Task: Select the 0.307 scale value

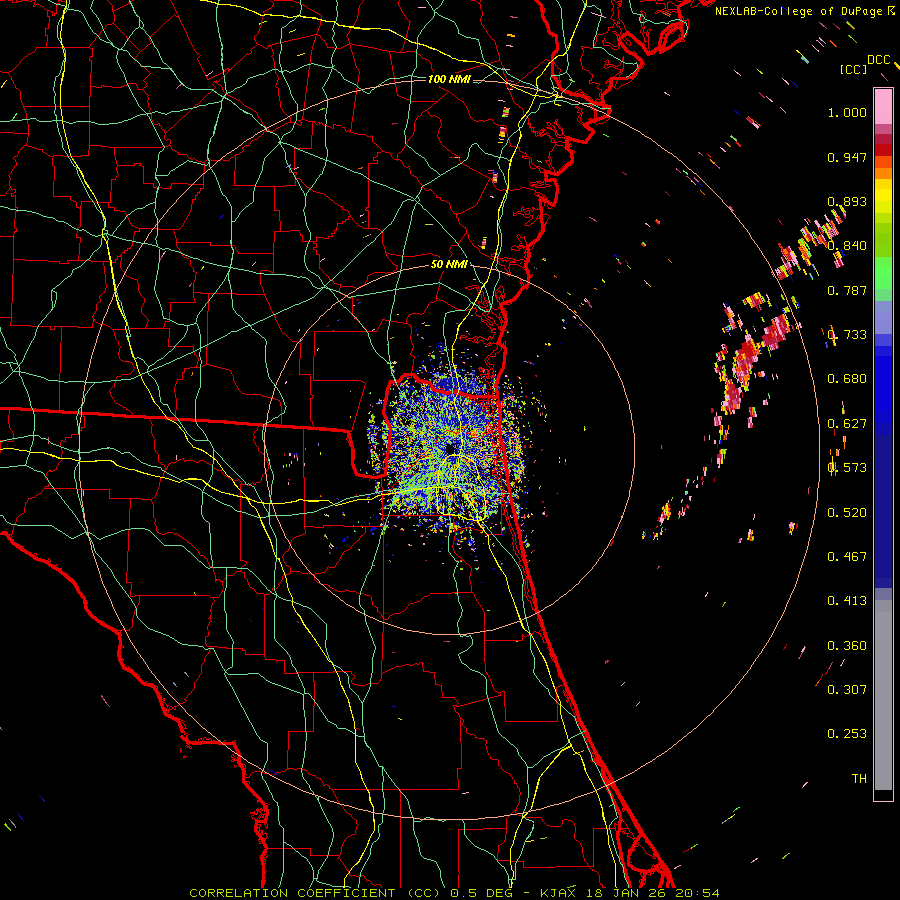Action: [847, 690]
